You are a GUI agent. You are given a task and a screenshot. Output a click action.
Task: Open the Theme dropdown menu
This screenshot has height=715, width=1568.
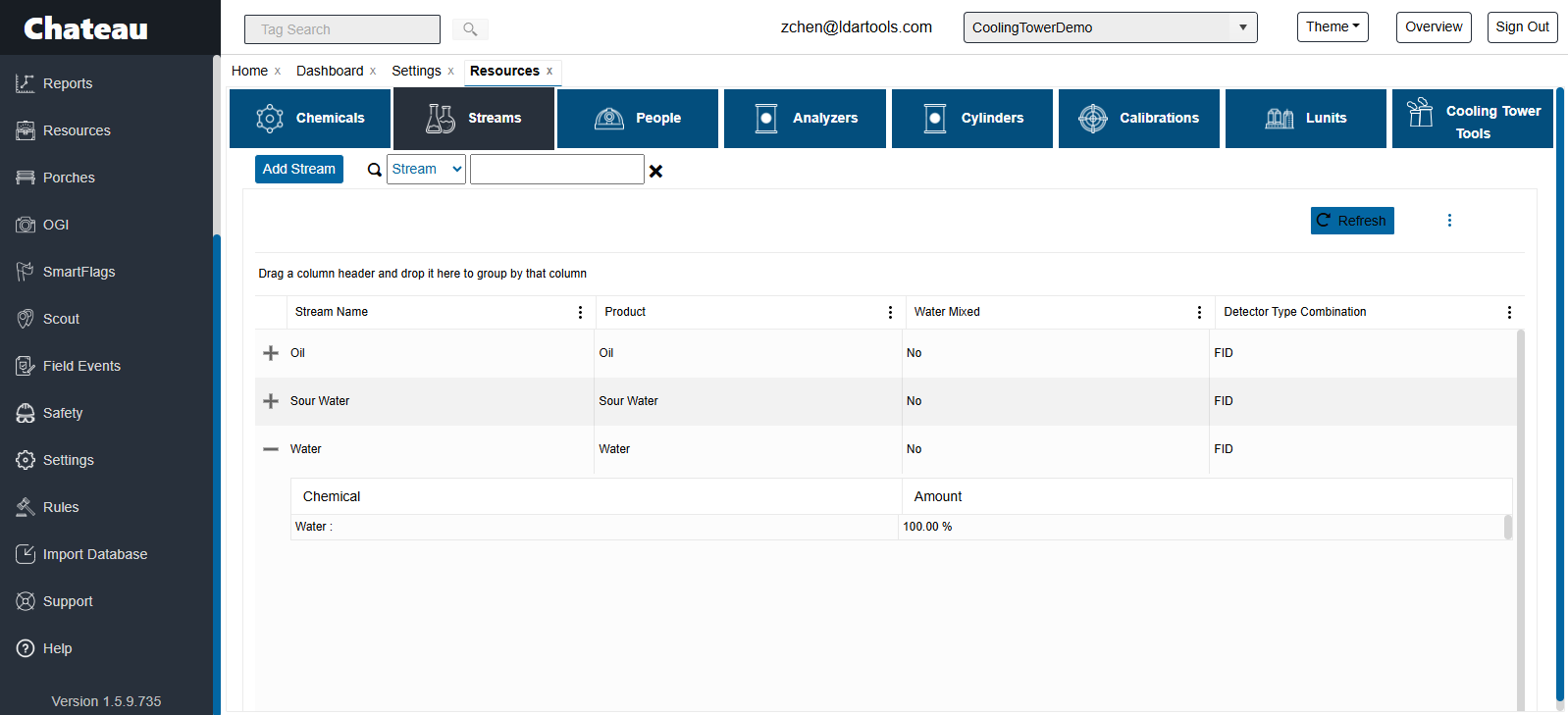pos(1332,27)
